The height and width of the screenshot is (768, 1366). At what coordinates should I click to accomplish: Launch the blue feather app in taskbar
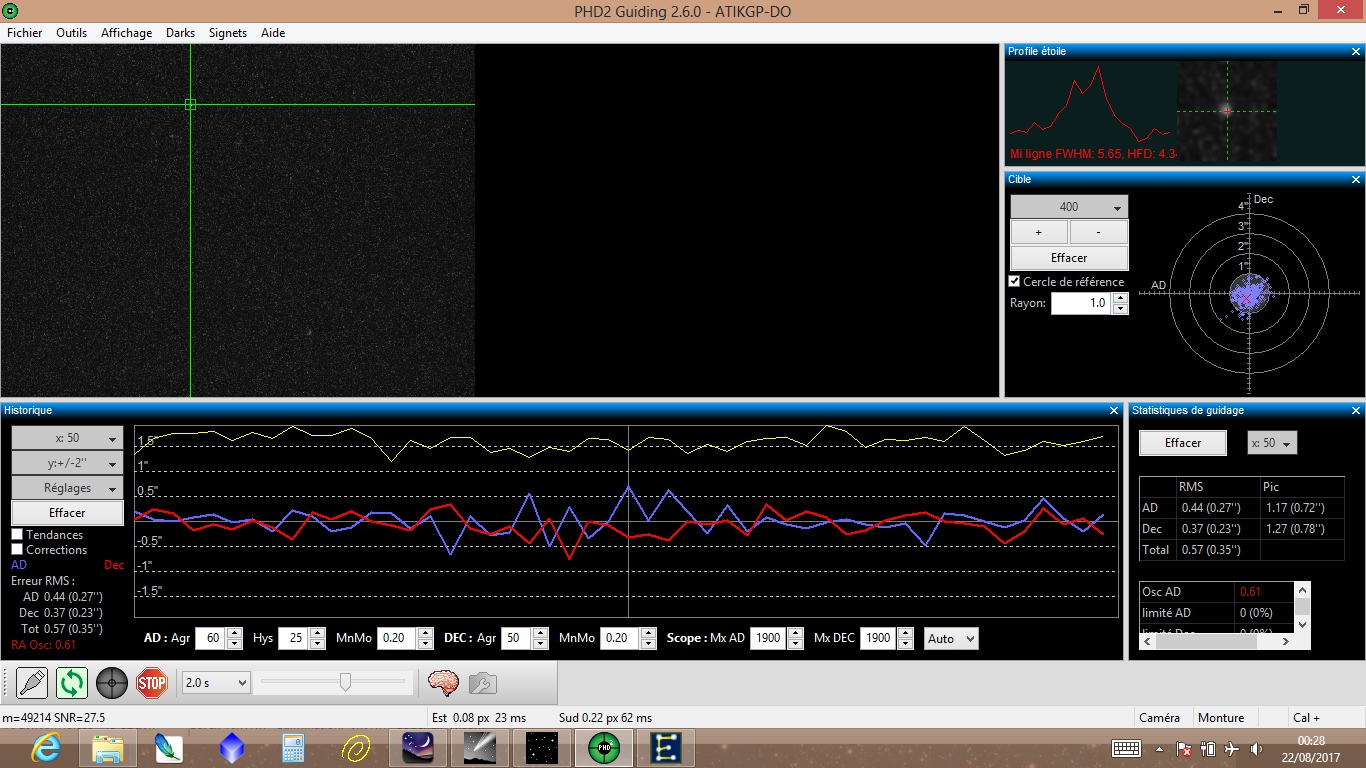[168, 748]
